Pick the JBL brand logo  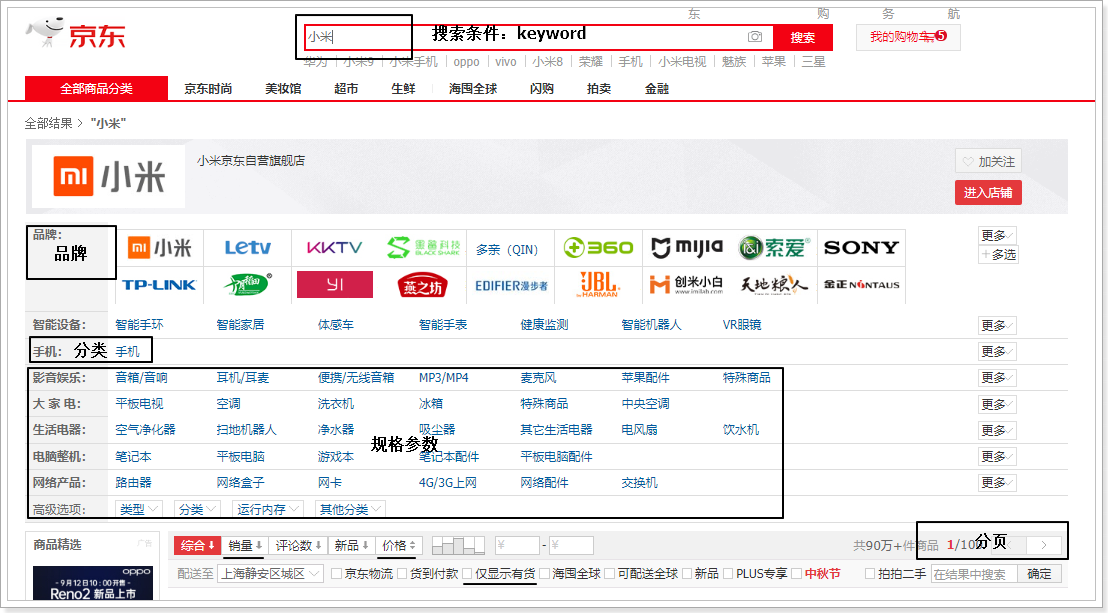(x=598, y=284)
